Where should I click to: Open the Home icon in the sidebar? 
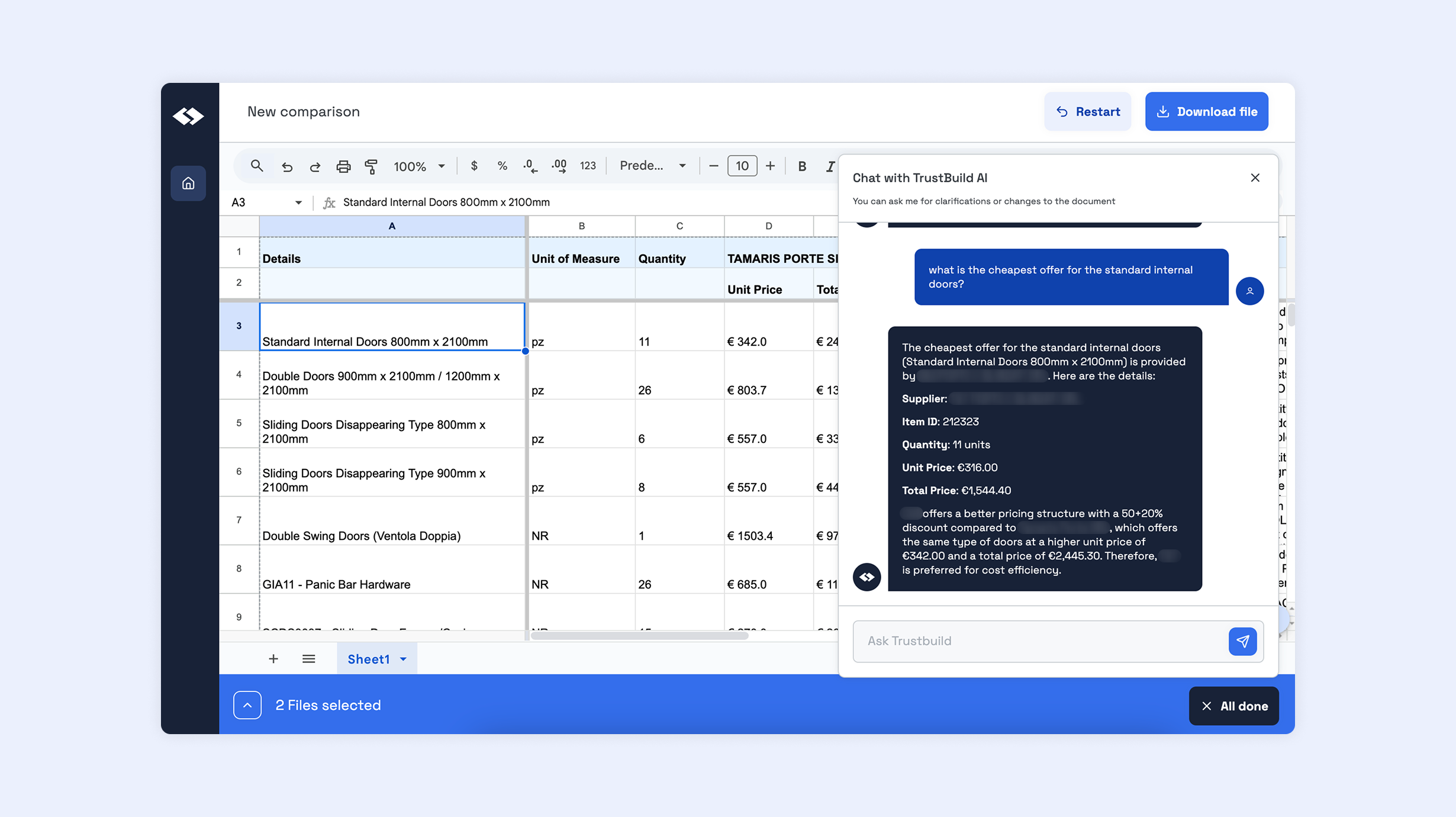coord(188,184)
